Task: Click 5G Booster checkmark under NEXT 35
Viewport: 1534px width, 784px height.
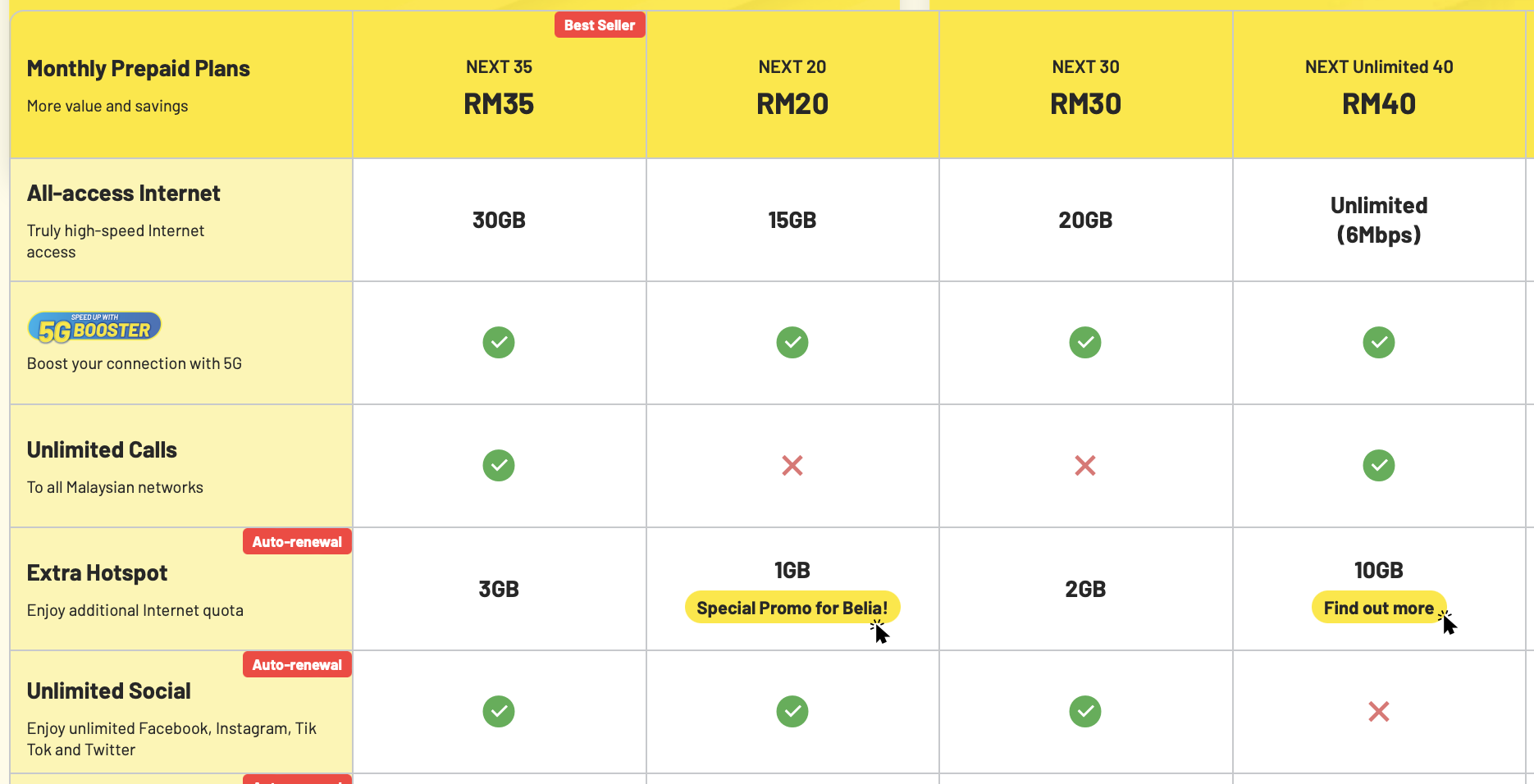Action: [499, 343]
